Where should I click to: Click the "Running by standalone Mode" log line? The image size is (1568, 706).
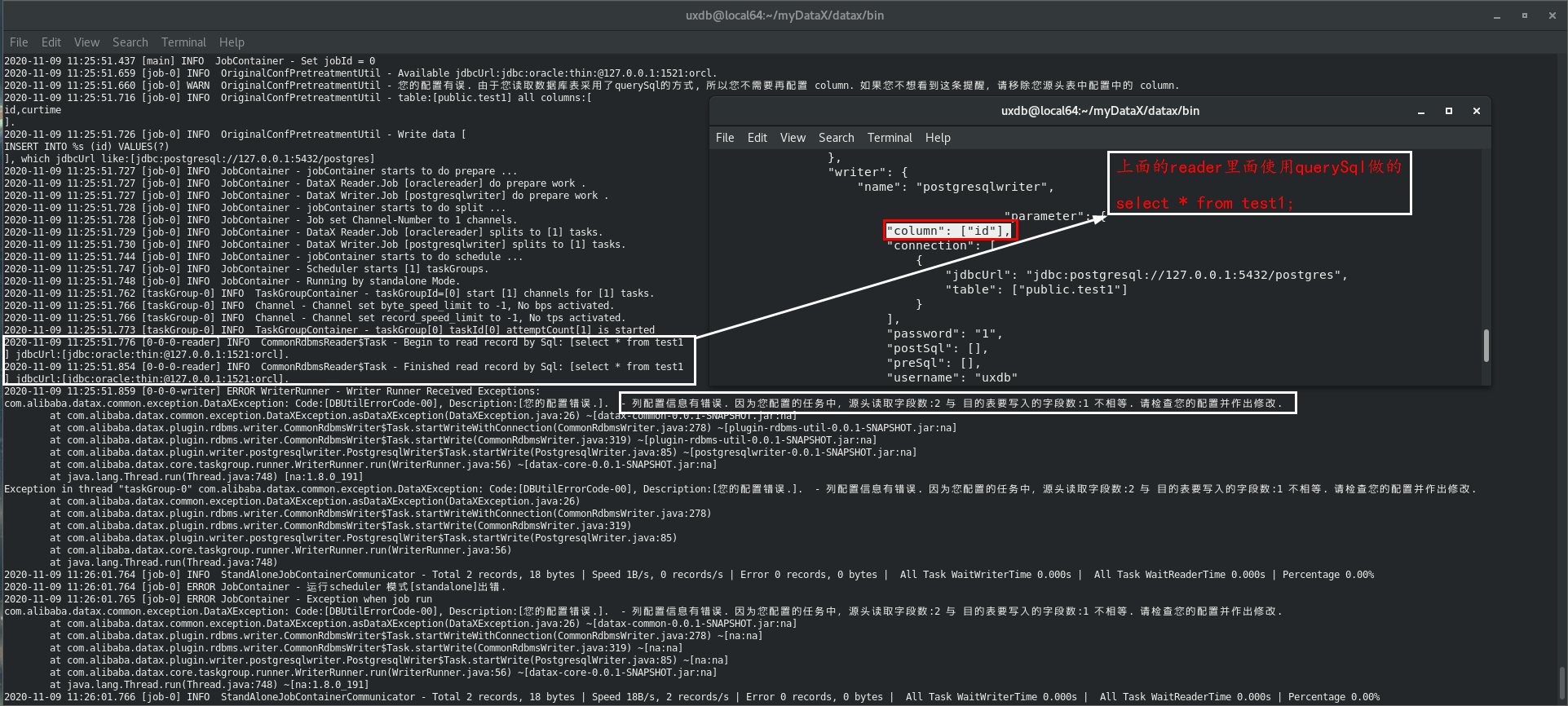(x=231, y=281)
